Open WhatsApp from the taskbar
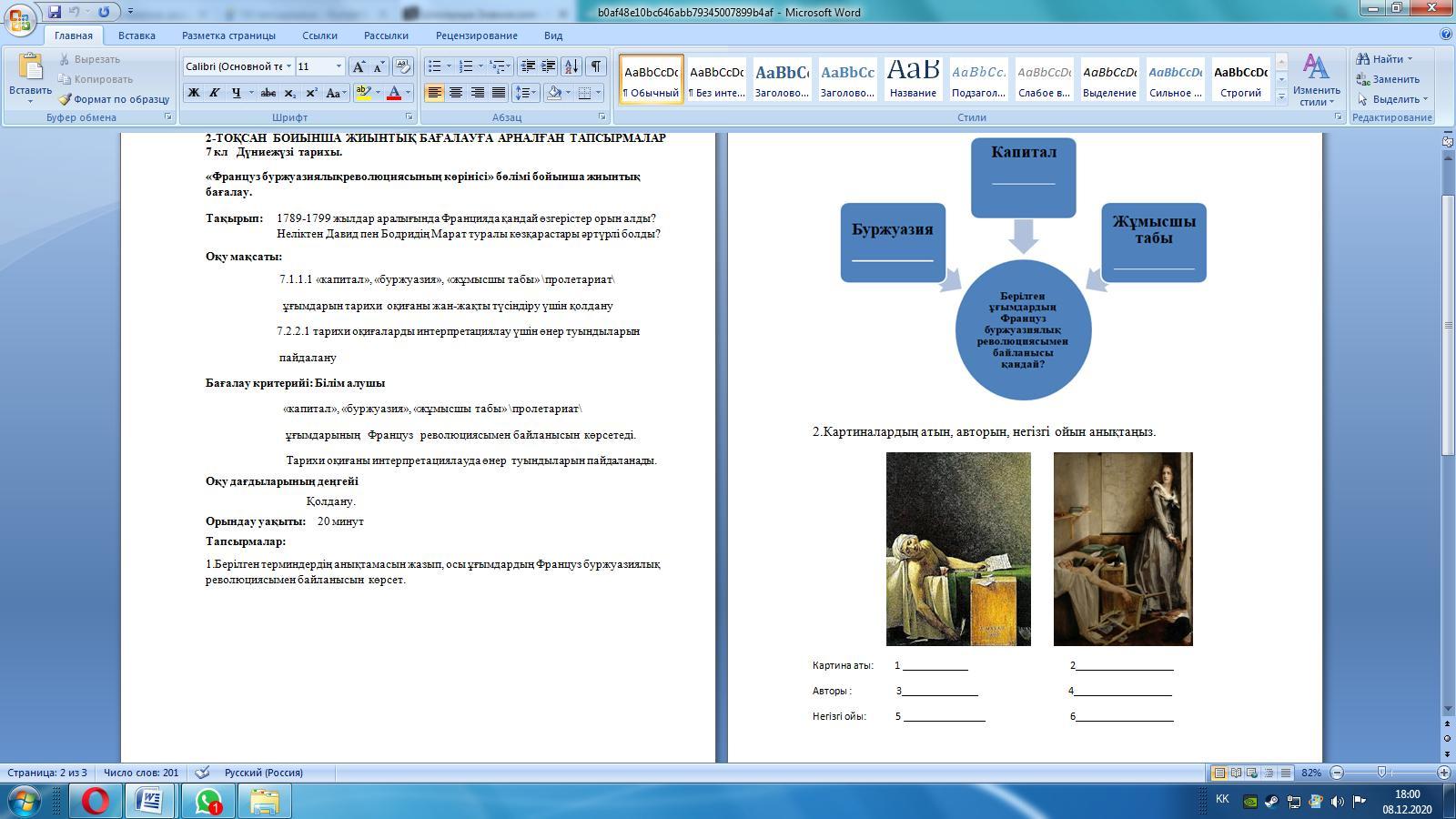Viewport: 1456px width, 819px height. pos(208,801)
